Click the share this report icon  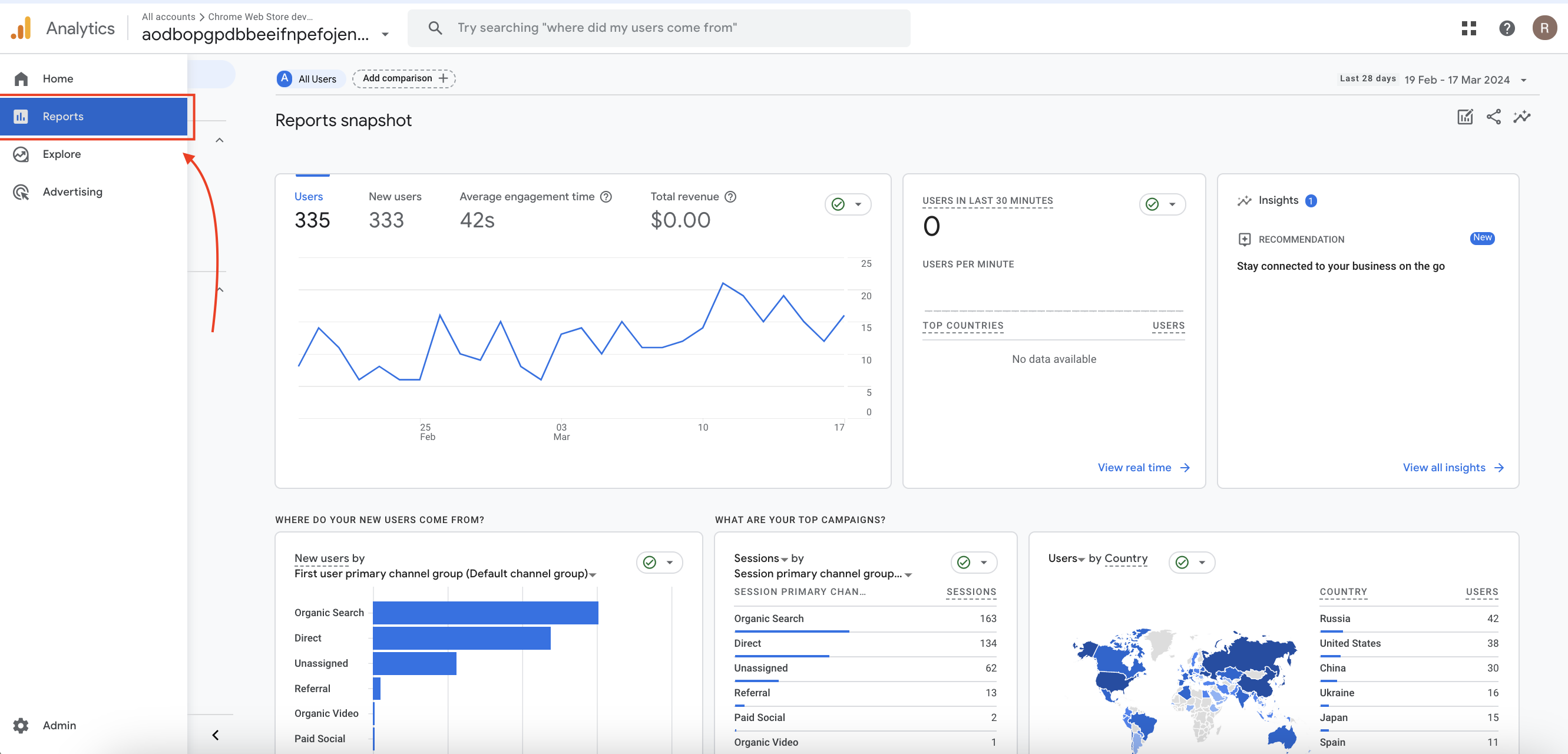tap(1493, 117)
